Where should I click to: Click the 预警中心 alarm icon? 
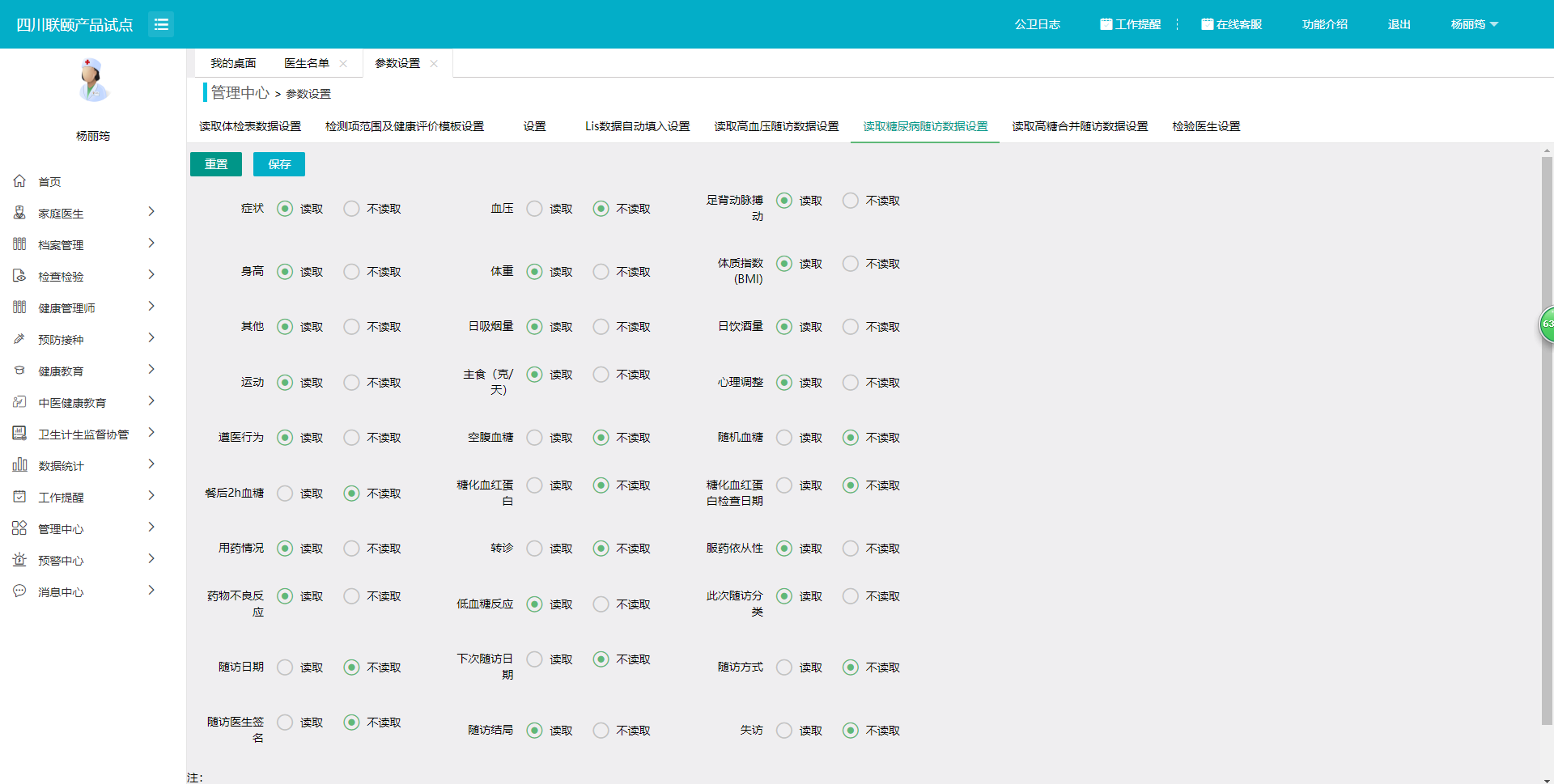click(19, 560)
